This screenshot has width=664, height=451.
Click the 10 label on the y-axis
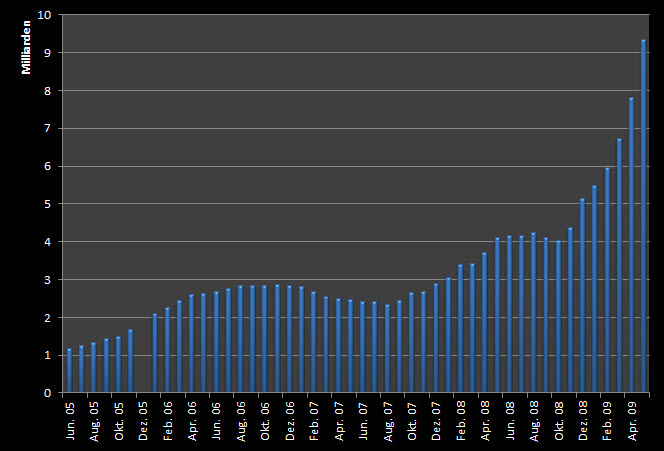point(43,15)
